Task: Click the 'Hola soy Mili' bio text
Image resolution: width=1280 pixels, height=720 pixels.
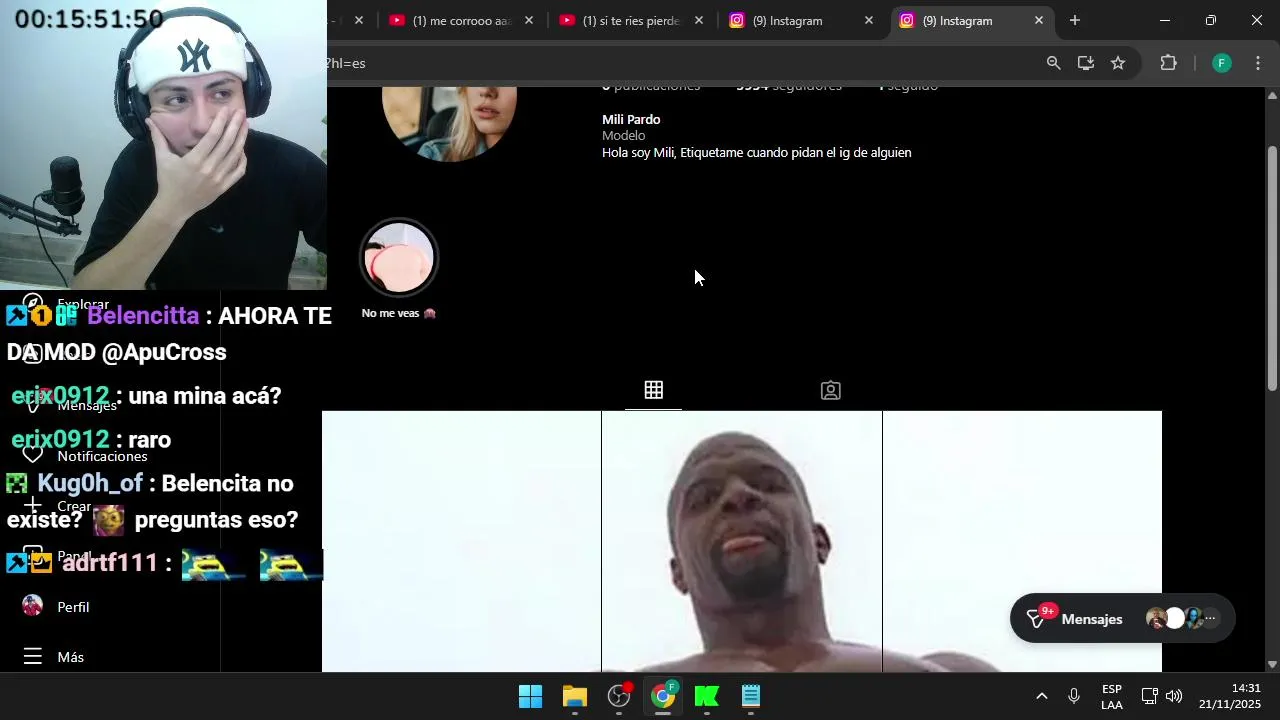Action: coord(756,153)
